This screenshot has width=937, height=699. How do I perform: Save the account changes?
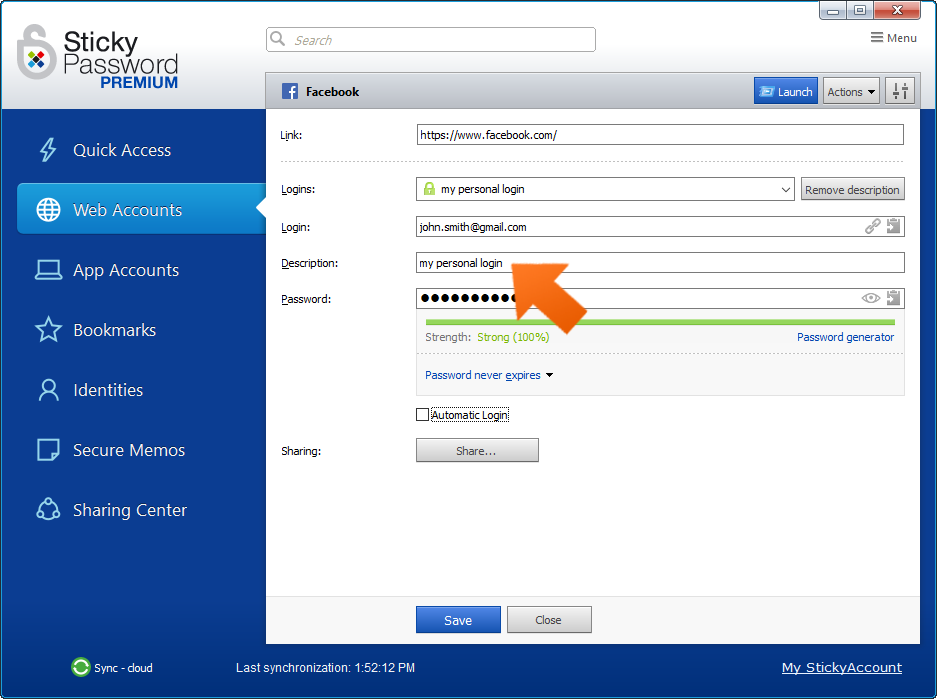pos(458,620)
